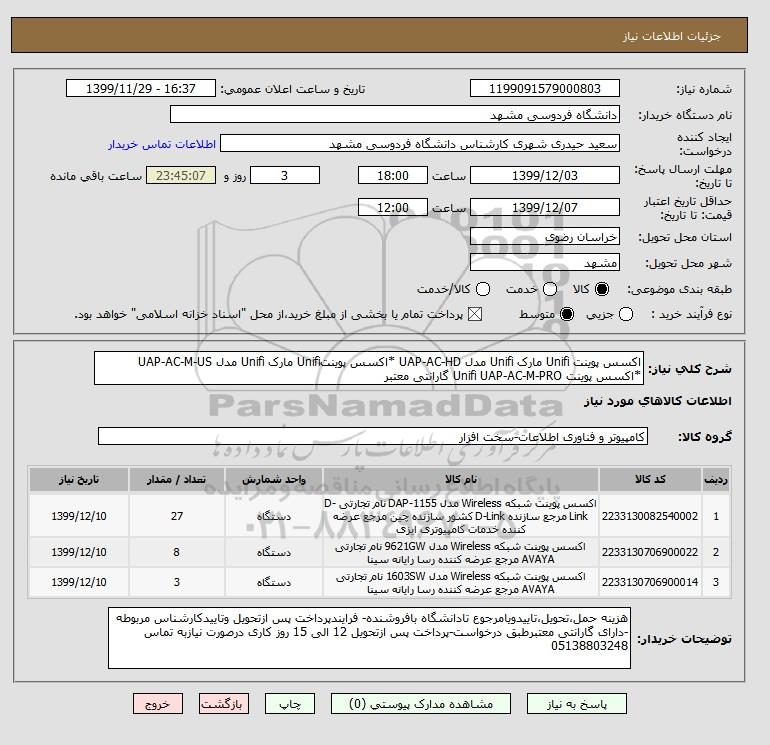
Task: Click the توضیحات خریدار label
Action: click(684, 638)
